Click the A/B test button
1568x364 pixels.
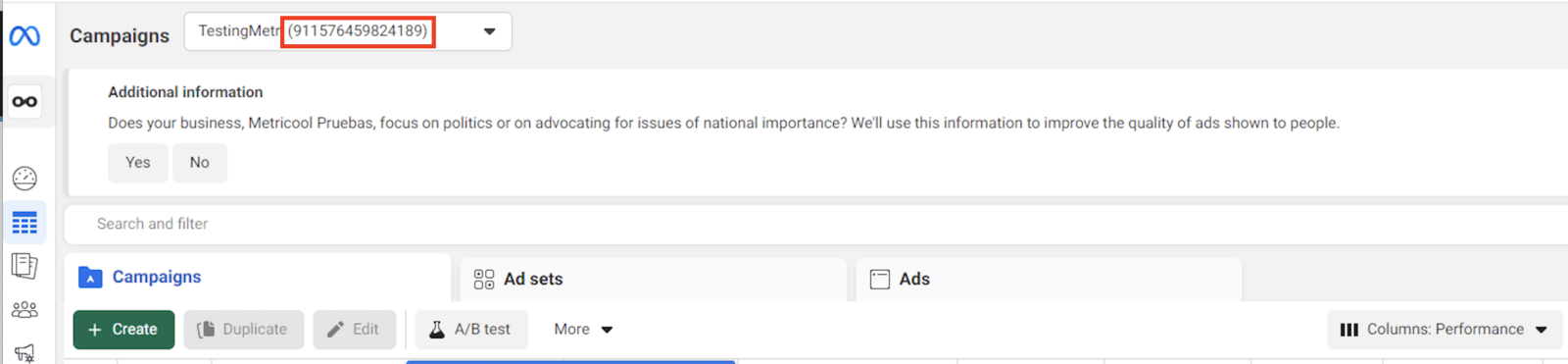pos(471,330)
